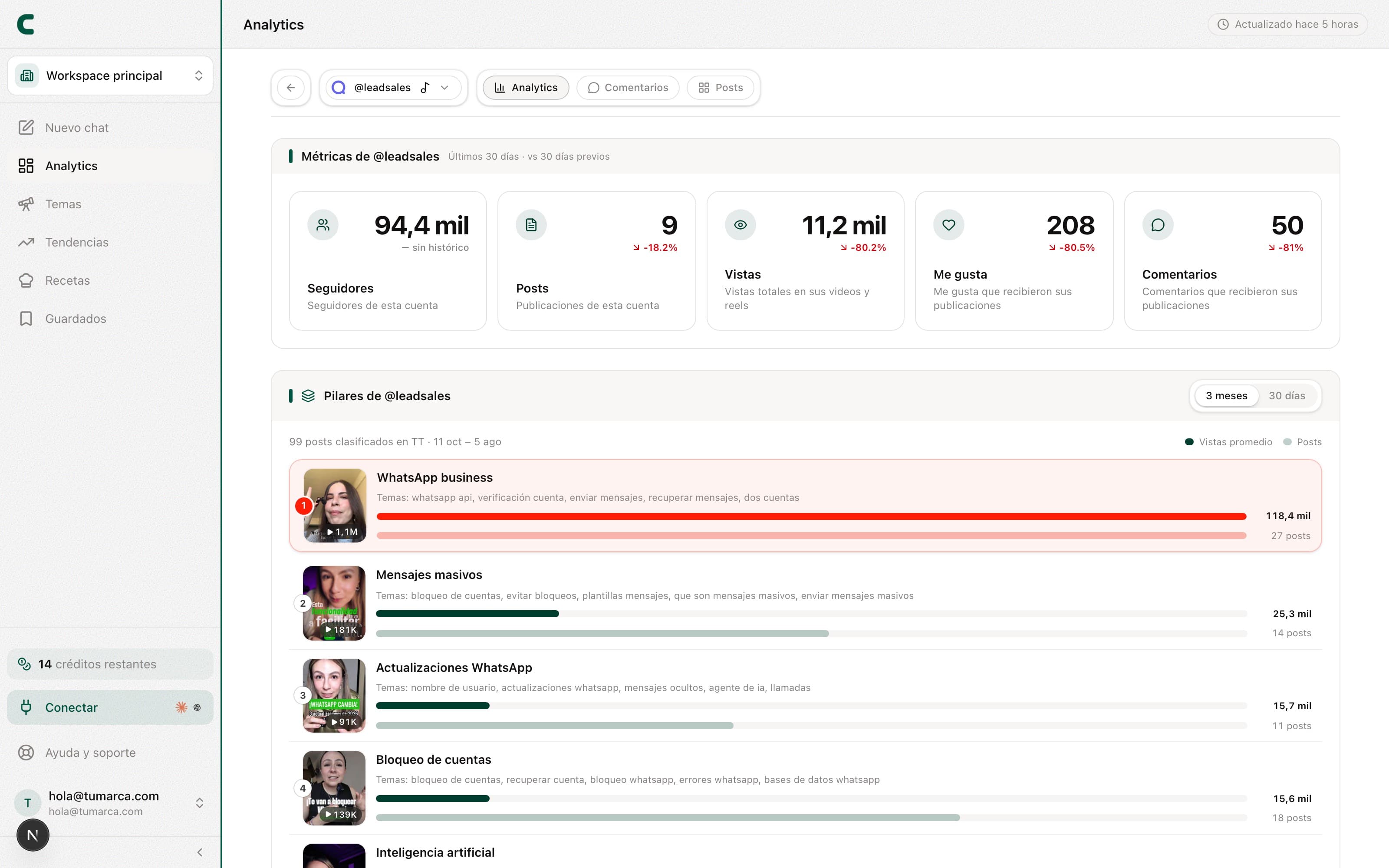Click the Conectar plug icon
This screenshot has width=1389, height=868.
[26, 707]
